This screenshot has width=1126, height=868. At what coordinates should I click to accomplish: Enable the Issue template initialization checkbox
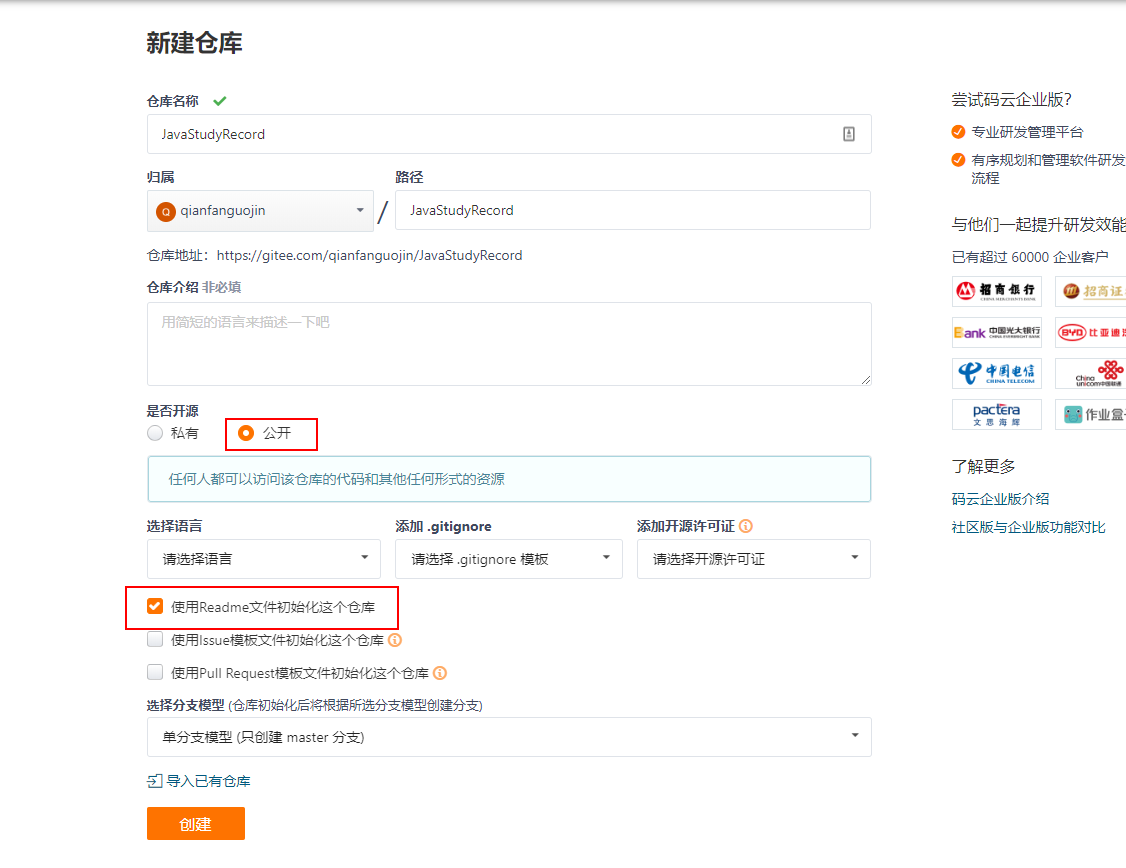point(155,640)
